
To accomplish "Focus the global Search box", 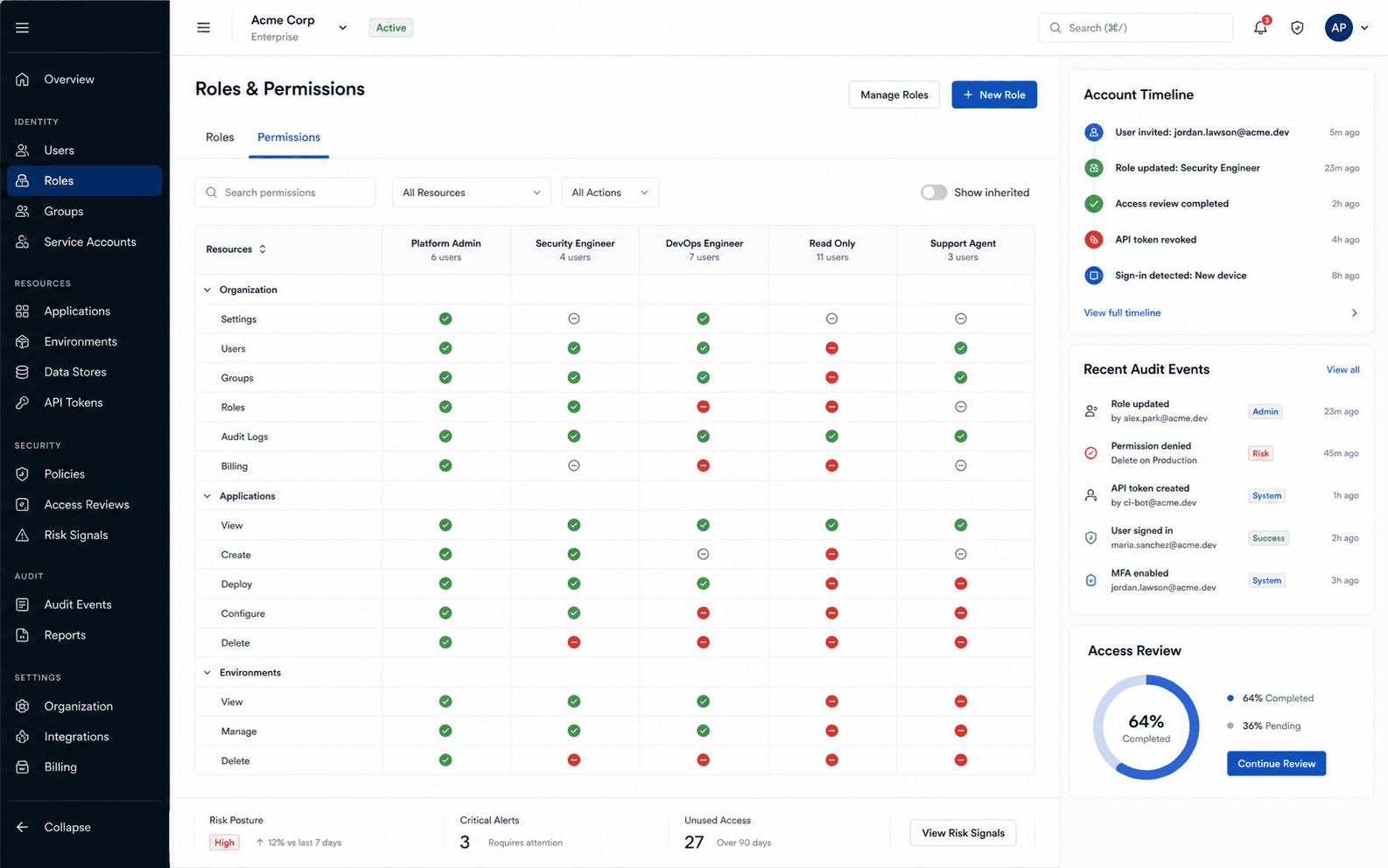I will coord(1136,28).
